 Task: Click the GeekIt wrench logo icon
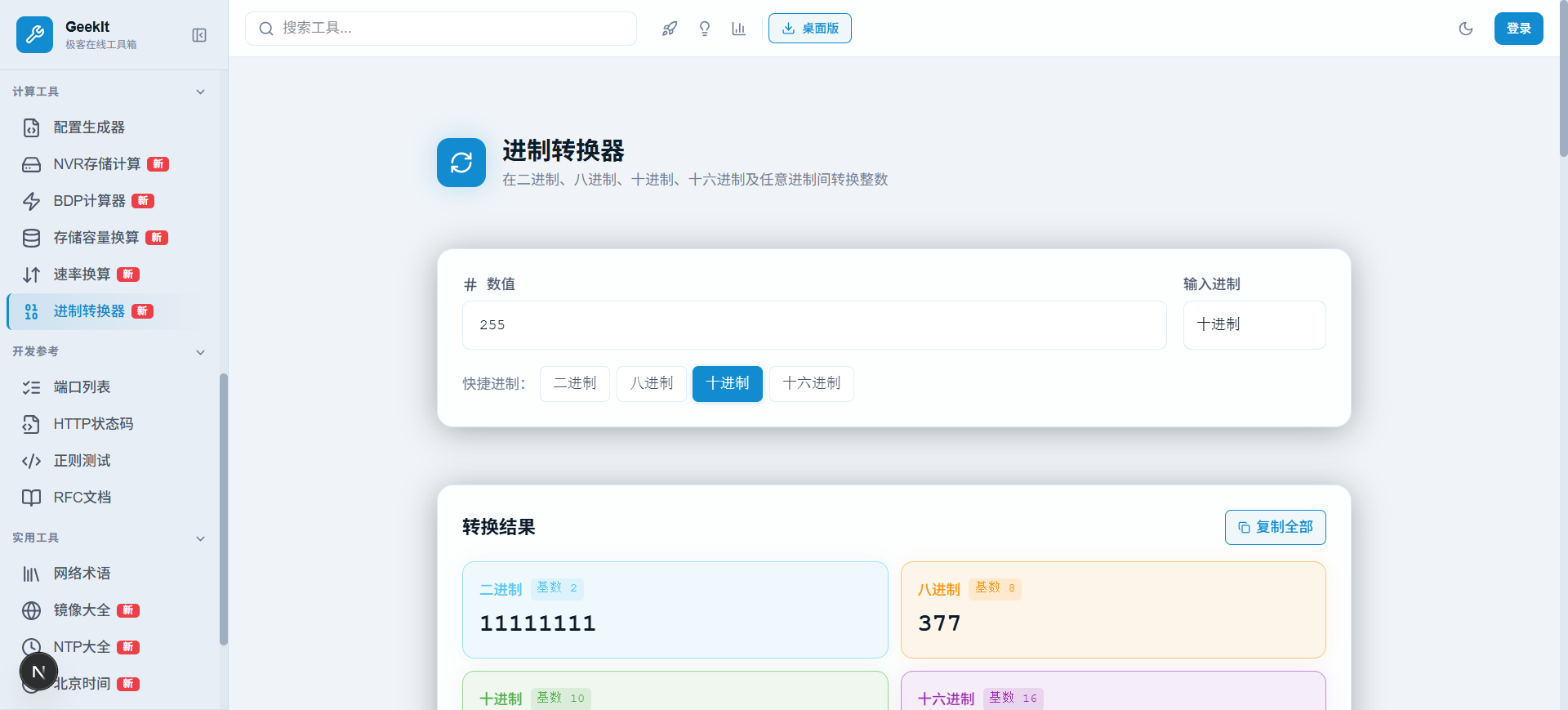point(34,34)
